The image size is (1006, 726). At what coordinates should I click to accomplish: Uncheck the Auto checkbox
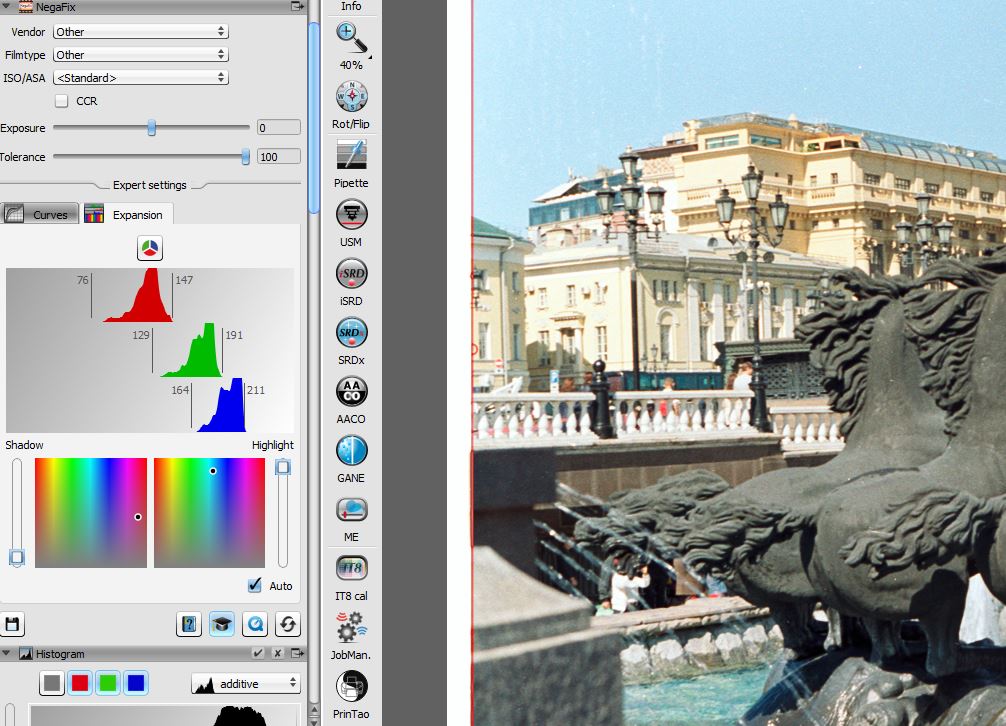[x=254, y=586]
